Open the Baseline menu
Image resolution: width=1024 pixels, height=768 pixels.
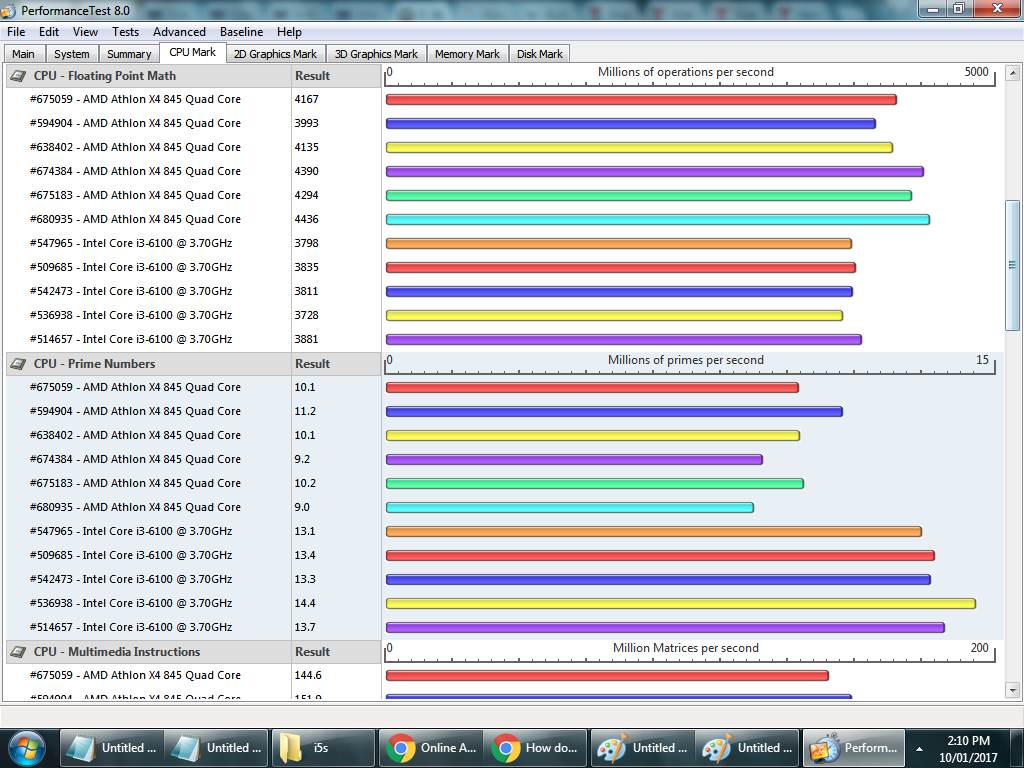click(x=241, y=32)
